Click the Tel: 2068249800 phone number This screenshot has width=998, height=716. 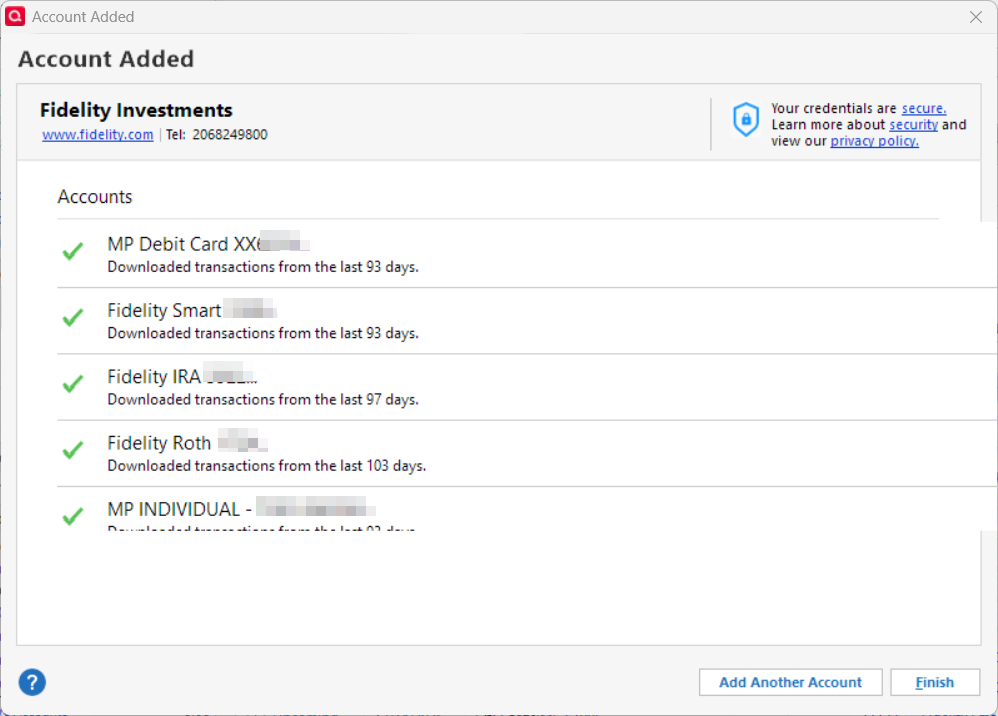pyautogui.click(x=217, y=135)
